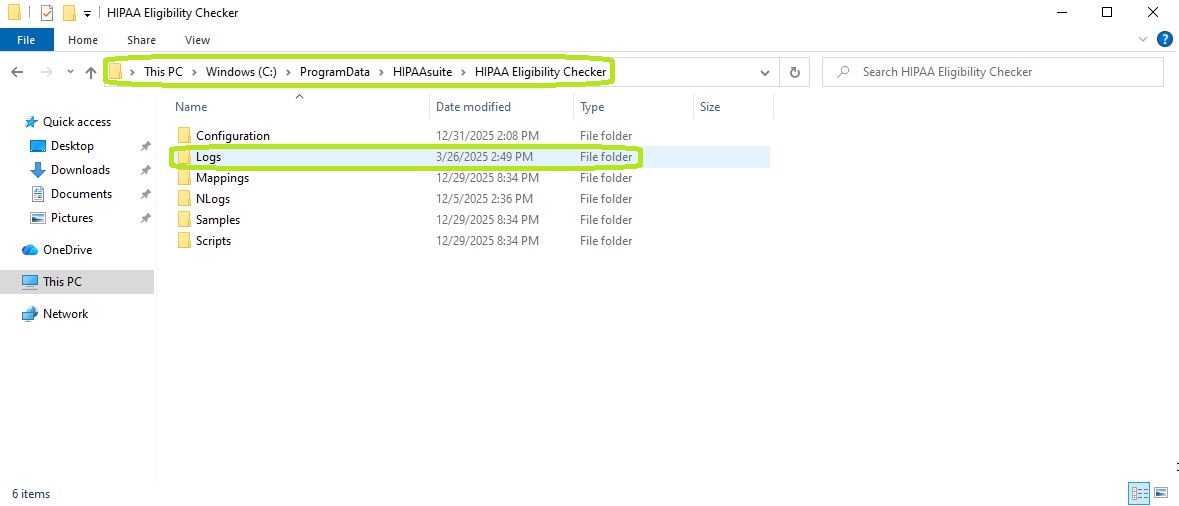Click Configuration date 12/31/2025 2:08 PM

[x=487, y=136]
